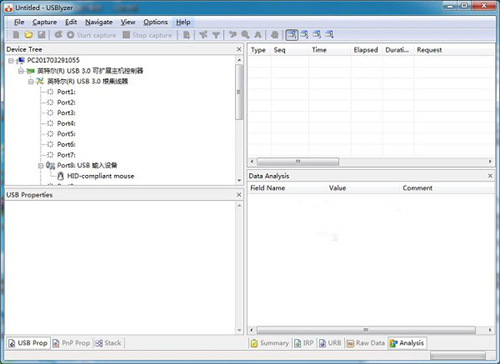500x364 pixels.
Task: Select Port3 in the Device Tree
Action: (66, 113)
